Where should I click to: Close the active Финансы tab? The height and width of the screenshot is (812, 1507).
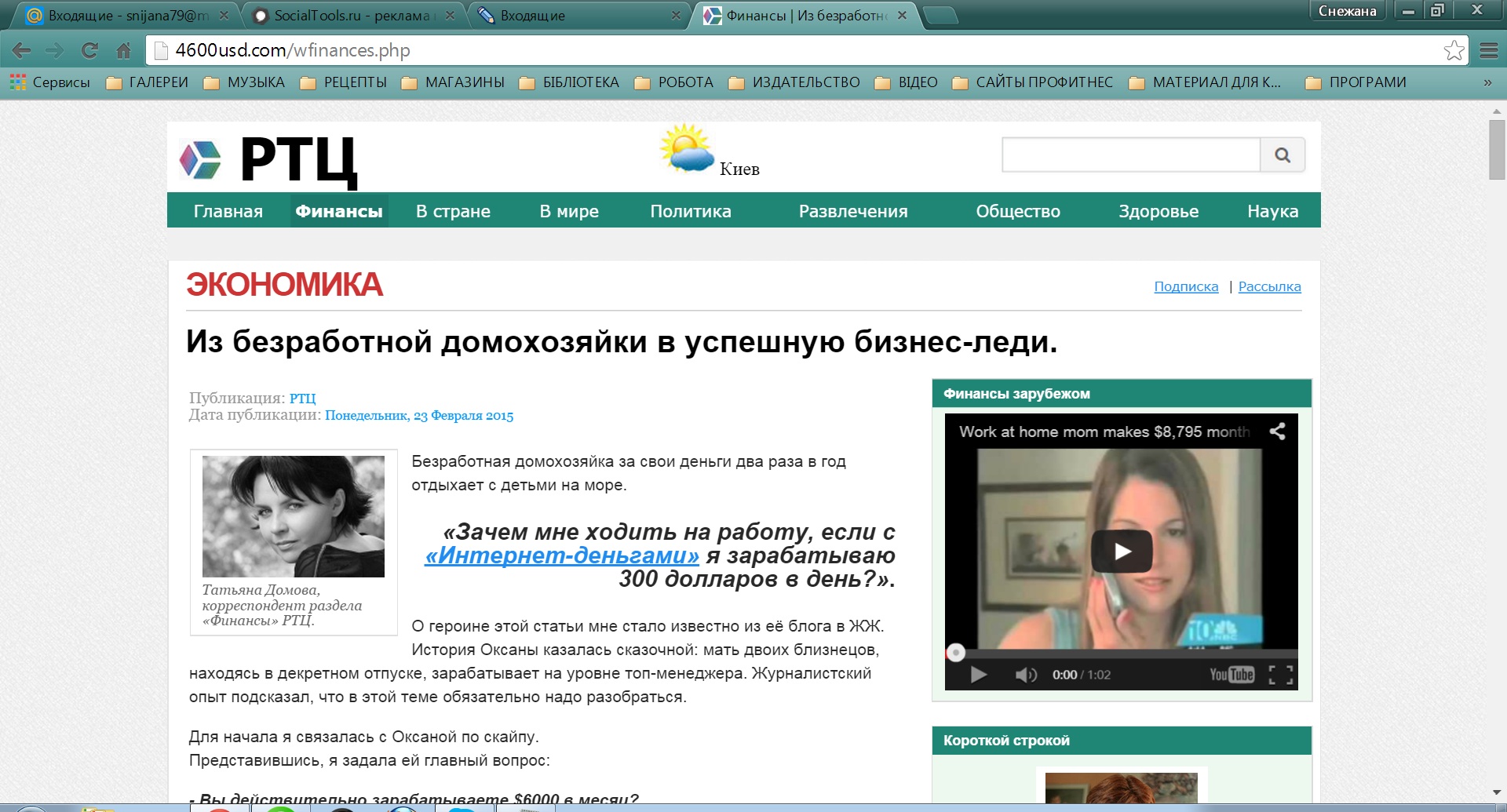point(902,15)
